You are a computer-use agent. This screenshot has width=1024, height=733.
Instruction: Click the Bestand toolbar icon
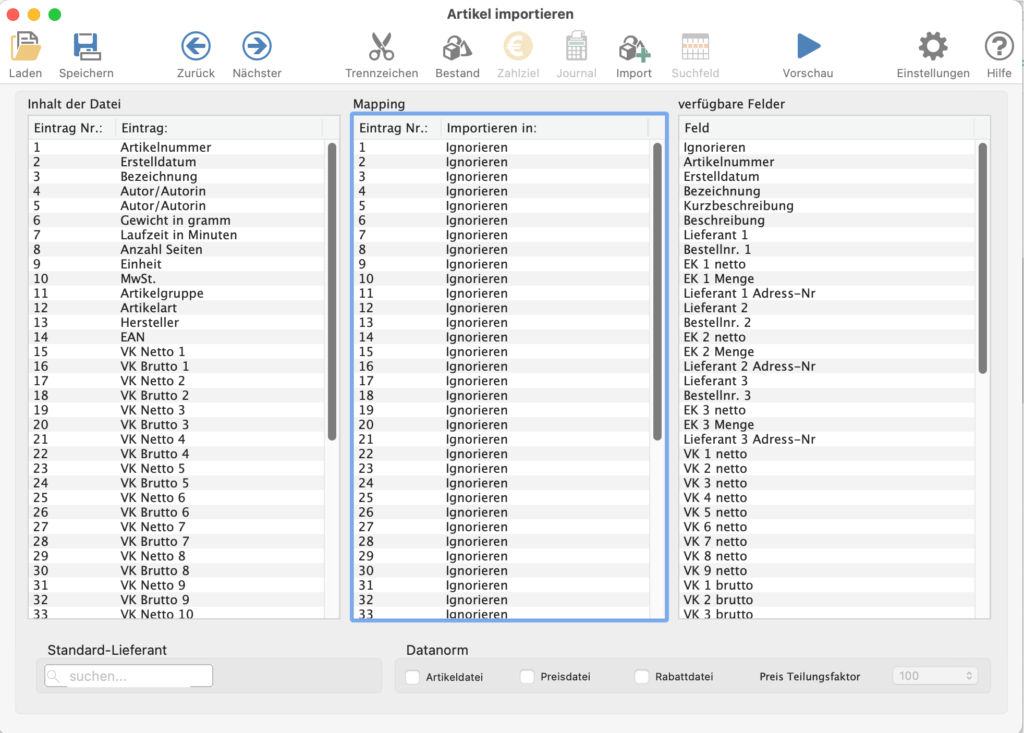(457, 46)
